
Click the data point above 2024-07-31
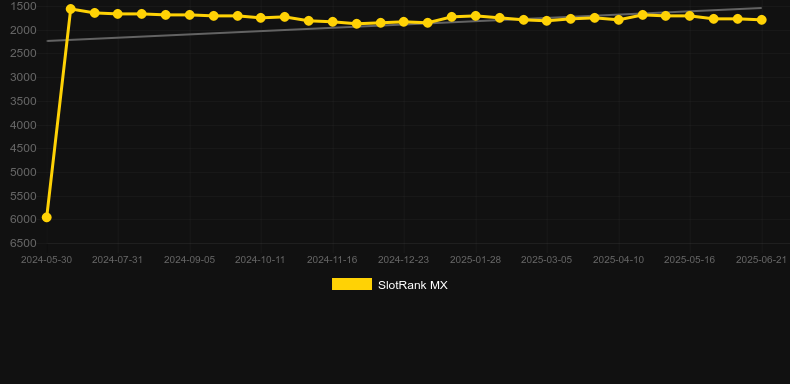[117, 14]
